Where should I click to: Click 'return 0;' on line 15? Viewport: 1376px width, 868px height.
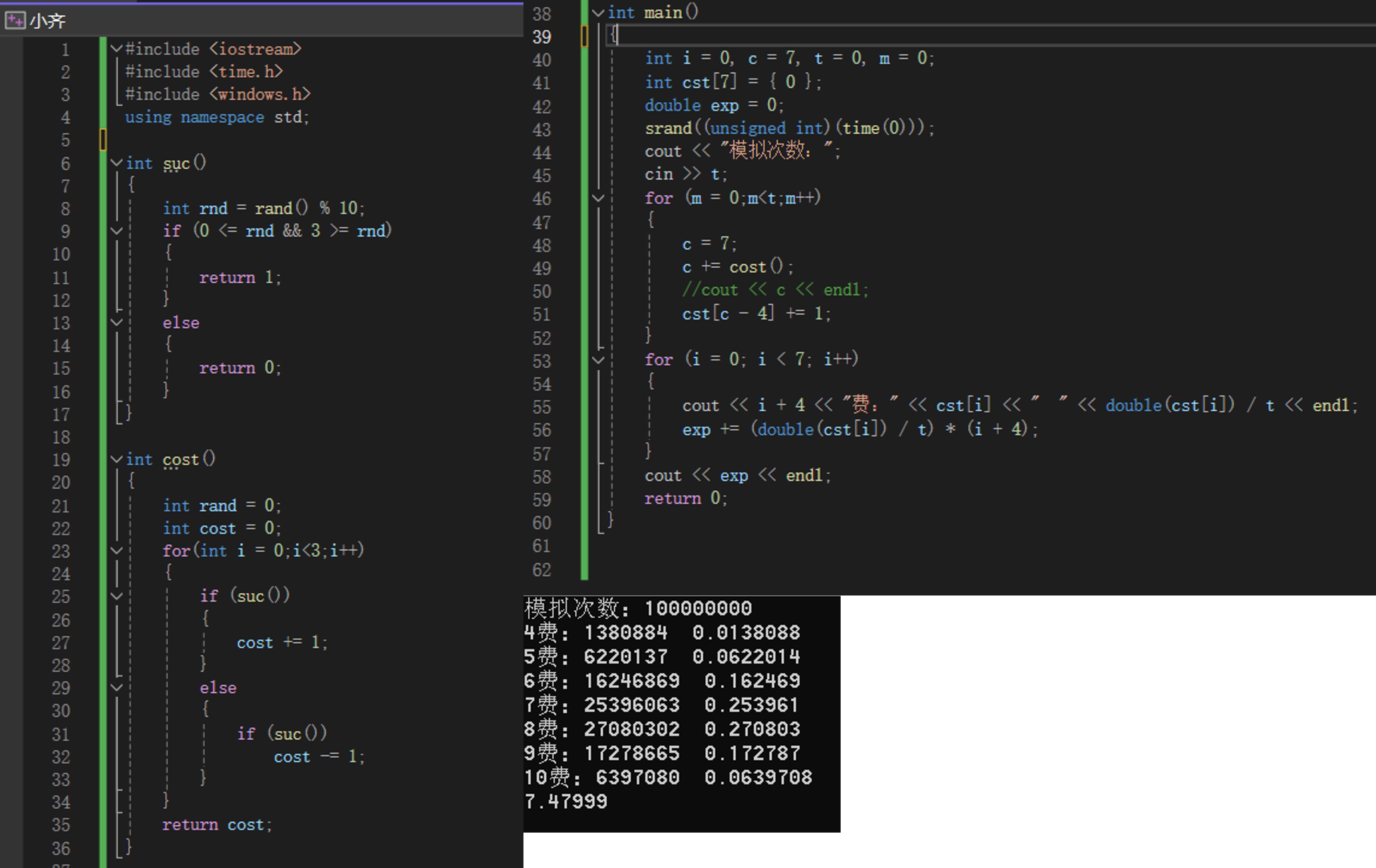click(x=240, y=368)
